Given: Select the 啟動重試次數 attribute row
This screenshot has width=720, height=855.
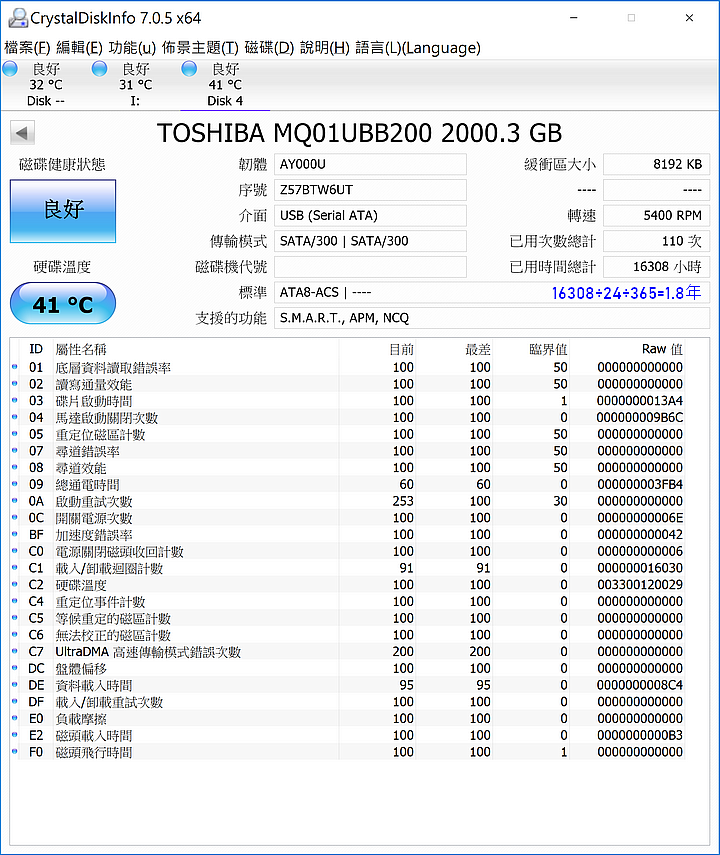Looking at the screenshot, I should (x=347, y=501).
